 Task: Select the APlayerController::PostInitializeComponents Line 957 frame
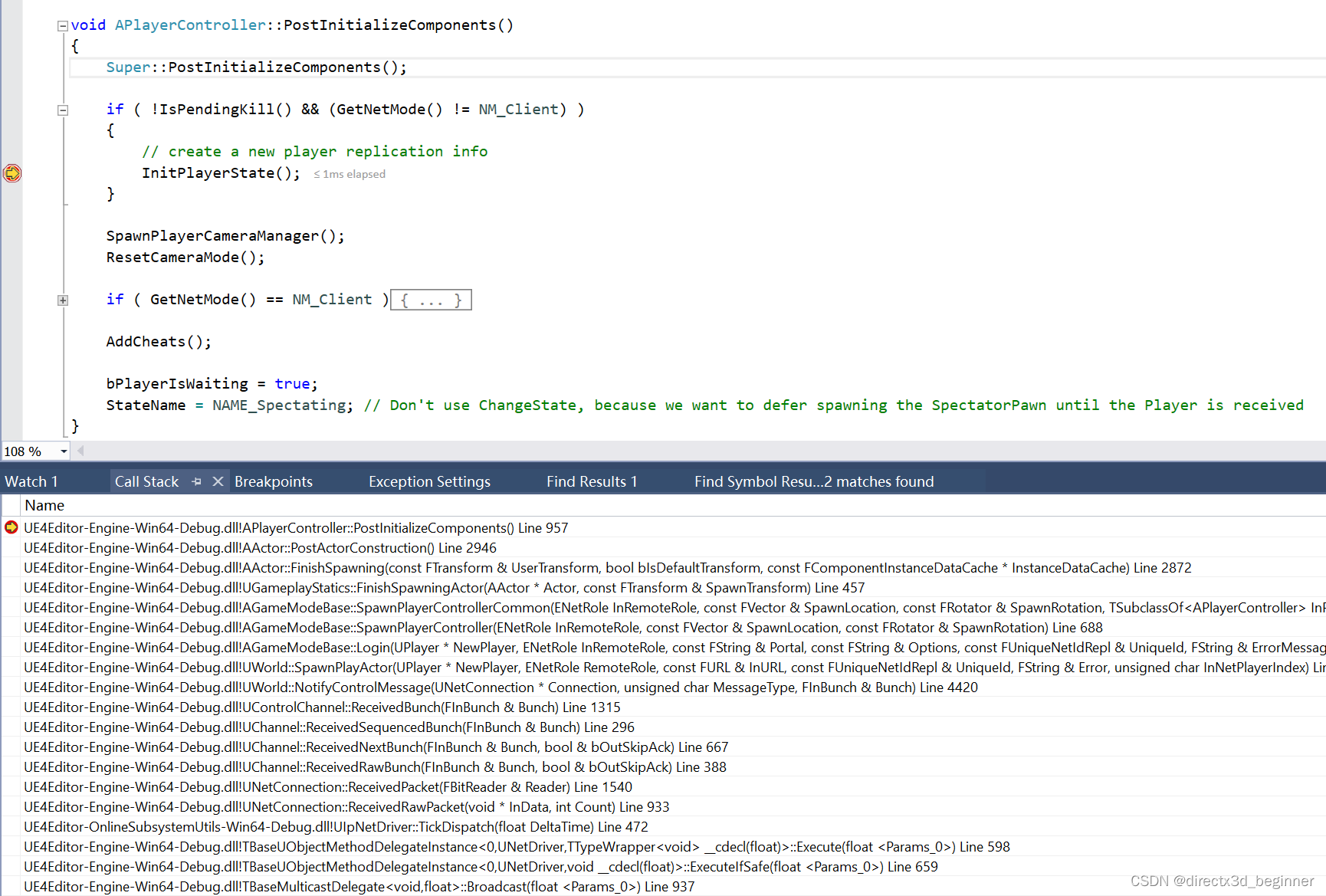point(296,527)
